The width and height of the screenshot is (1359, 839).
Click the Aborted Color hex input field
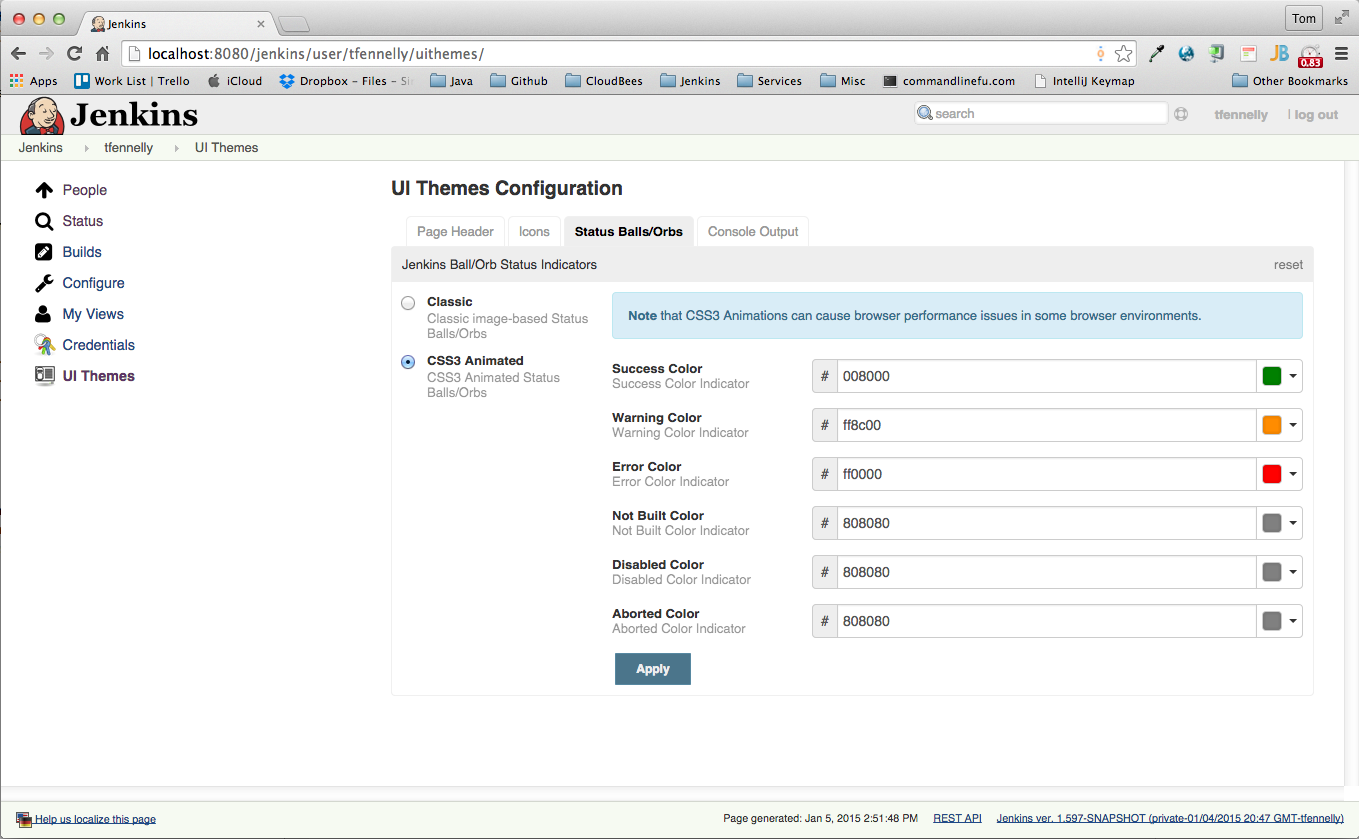click(1047, 621)
